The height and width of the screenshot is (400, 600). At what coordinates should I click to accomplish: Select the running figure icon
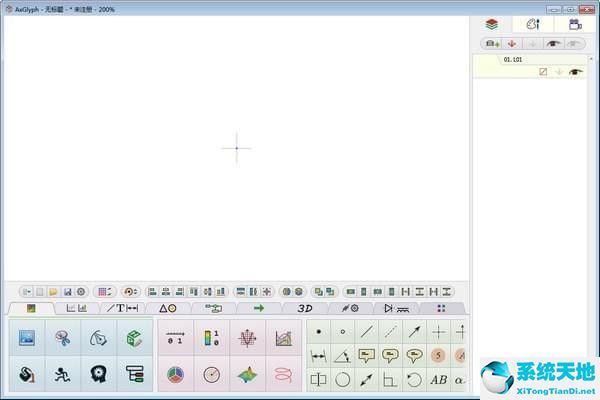(x=63, y=374)
